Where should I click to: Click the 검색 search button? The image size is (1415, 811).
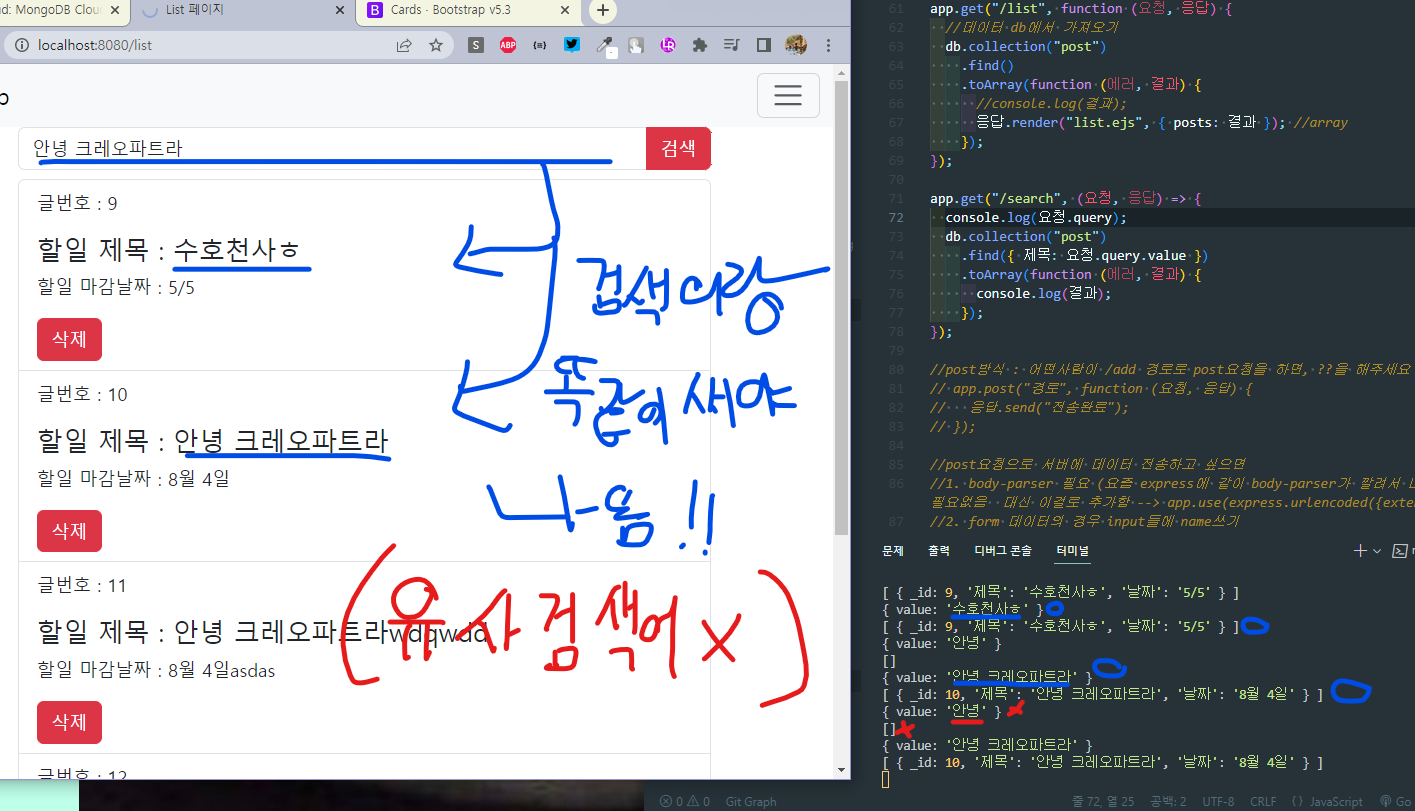tap(678, 149)
